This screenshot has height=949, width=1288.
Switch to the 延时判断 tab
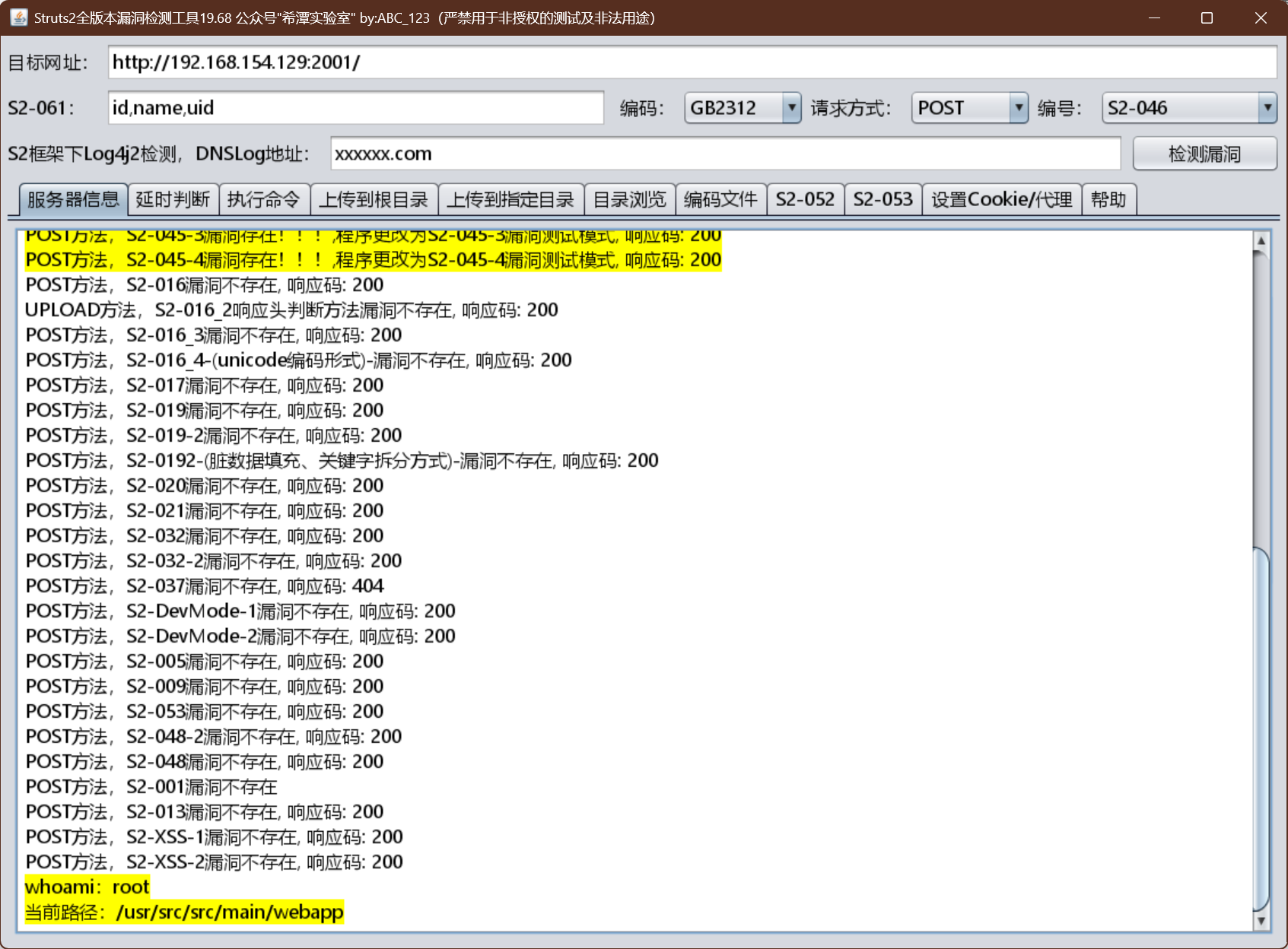[173, 200]
